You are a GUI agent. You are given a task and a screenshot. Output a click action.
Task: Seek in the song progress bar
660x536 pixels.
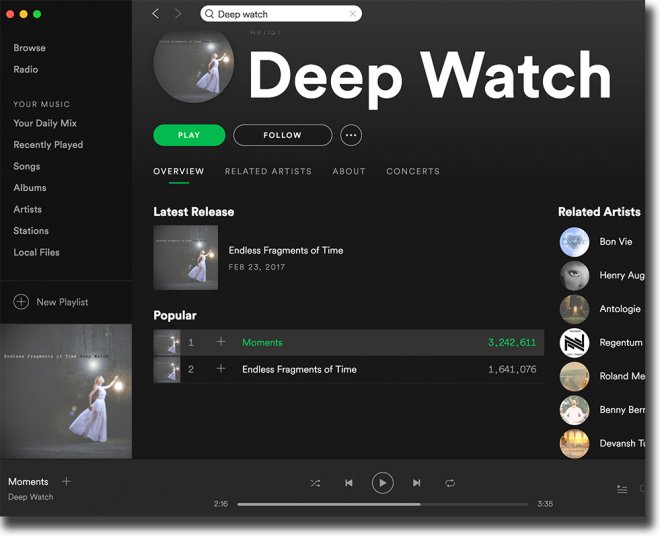point(382,504)
